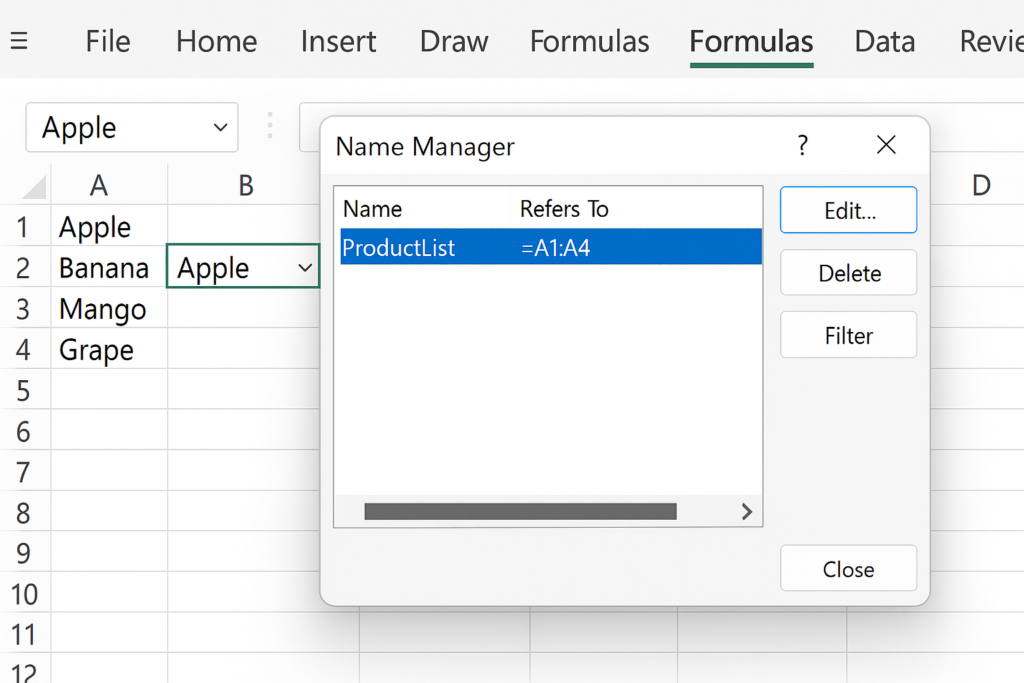The image size is (1024, 683).
Task: Click the horizontal scrollbar in the names list
Action: click(x=520, y=511)
